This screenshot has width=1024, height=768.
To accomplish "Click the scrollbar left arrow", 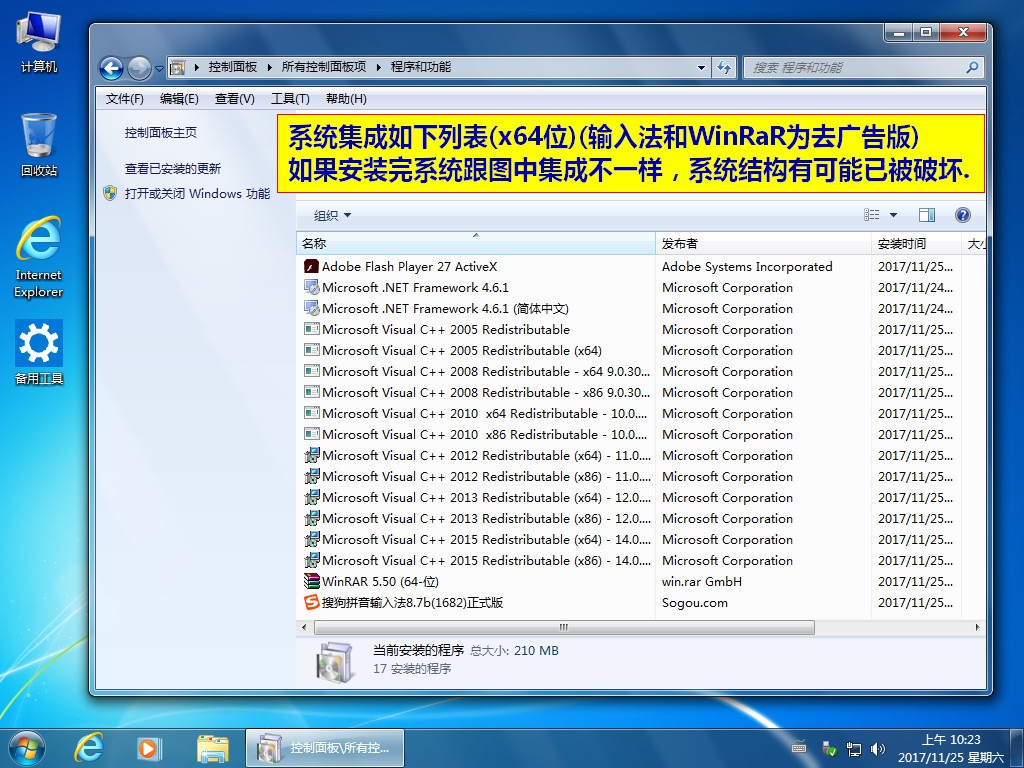I will (304, 627).
